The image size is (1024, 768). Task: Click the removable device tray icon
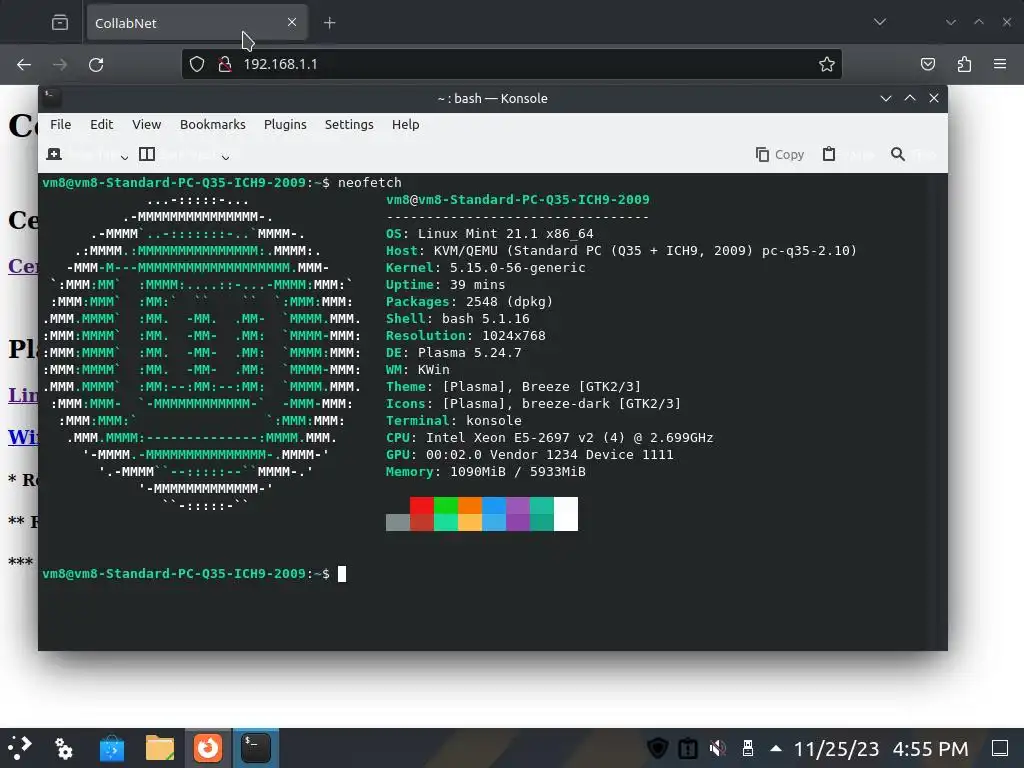pyautogui.click(x=748, y=748)
